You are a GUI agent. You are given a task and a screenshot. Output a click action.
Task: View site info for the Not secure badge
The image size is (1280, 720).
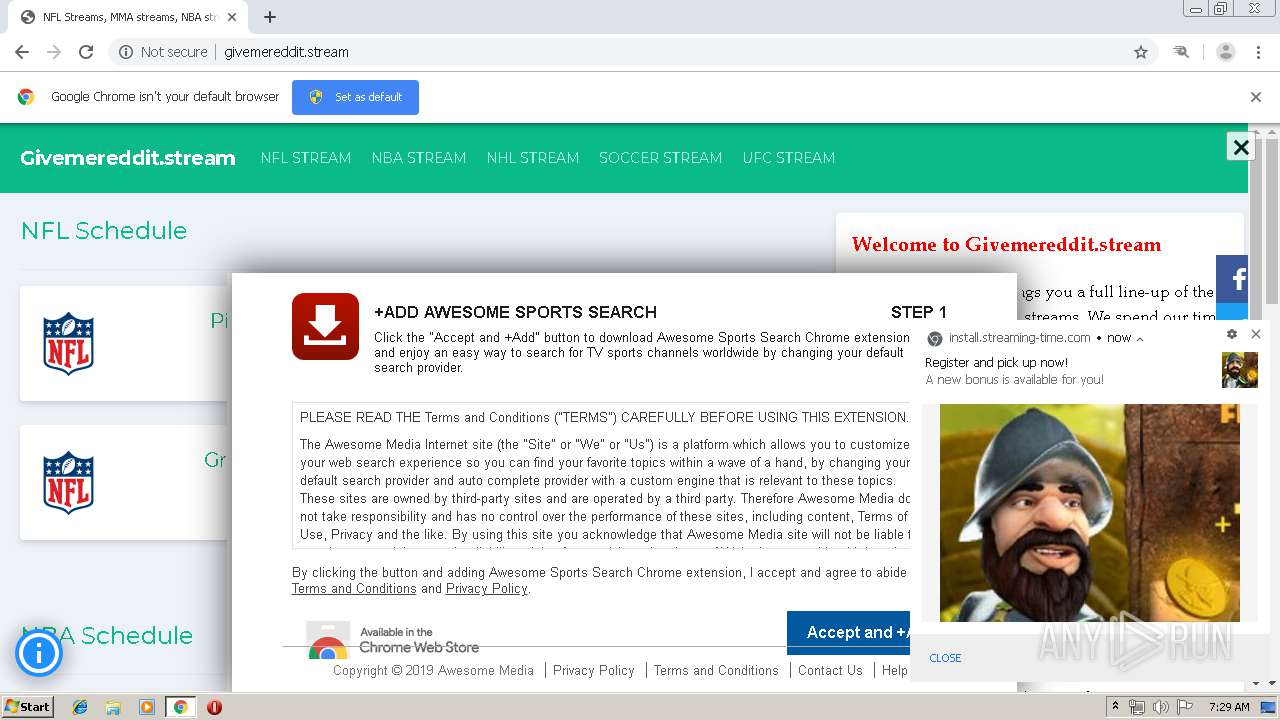(163, 52)
